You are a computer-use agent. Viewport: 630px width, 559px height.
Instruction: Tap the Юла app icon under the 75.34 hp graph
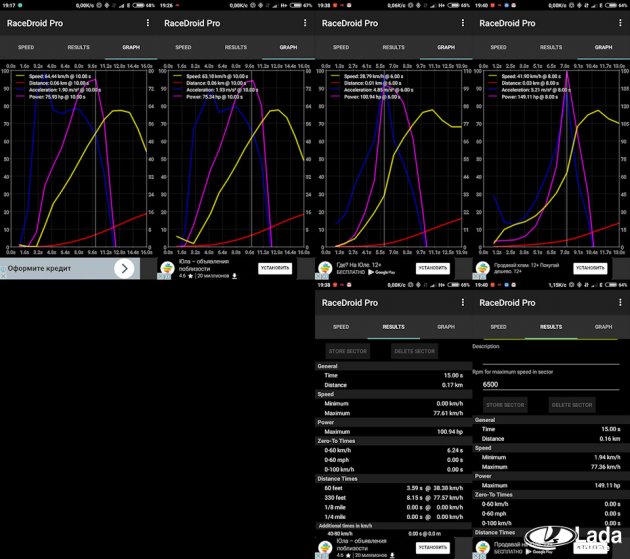point(167,269)
